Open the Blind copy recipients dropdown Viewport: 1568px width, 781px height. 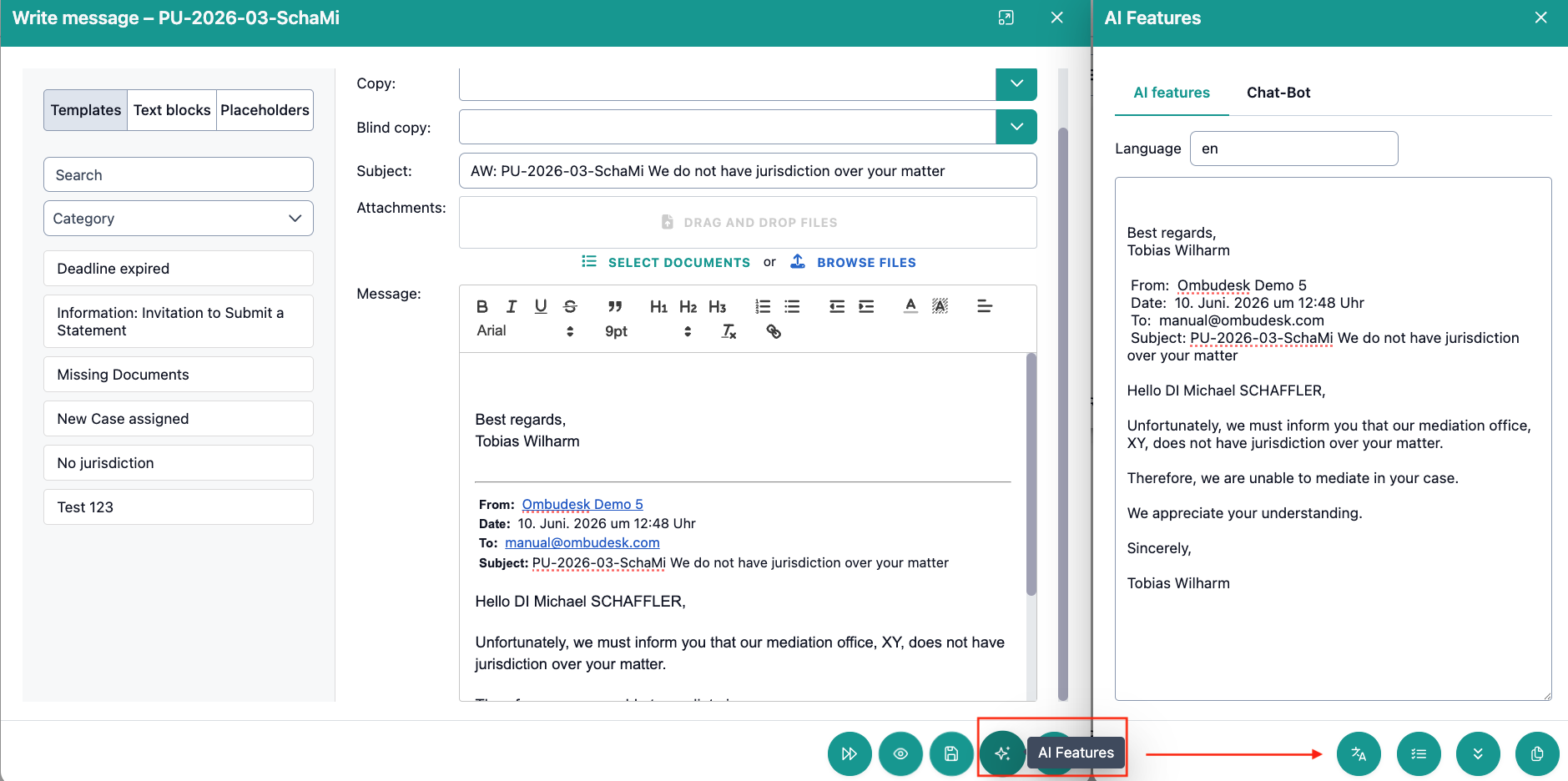pyautogui.click(x=1016, y=127)
